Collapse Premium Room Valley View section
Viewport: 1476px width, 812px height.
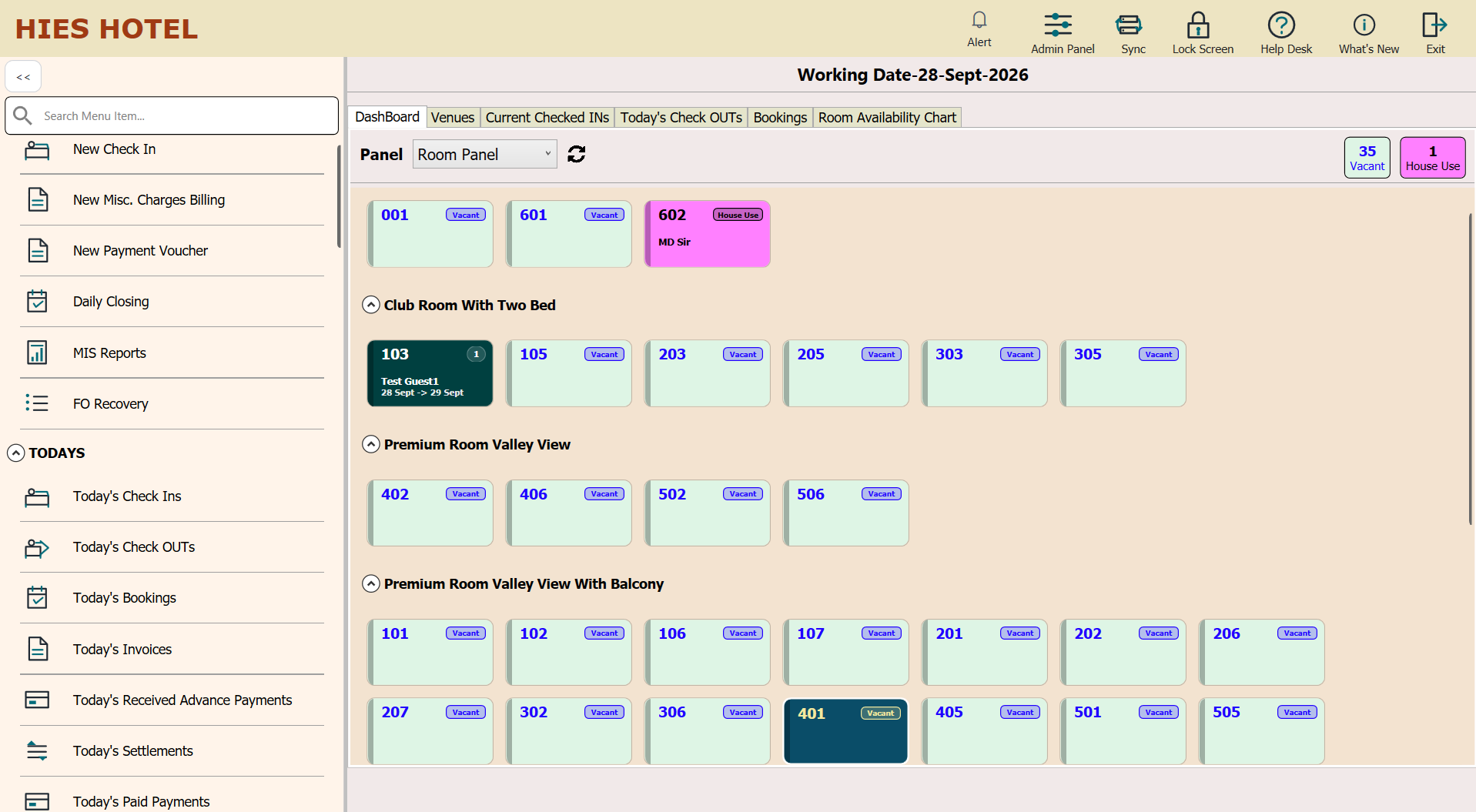tap(371, 444)
